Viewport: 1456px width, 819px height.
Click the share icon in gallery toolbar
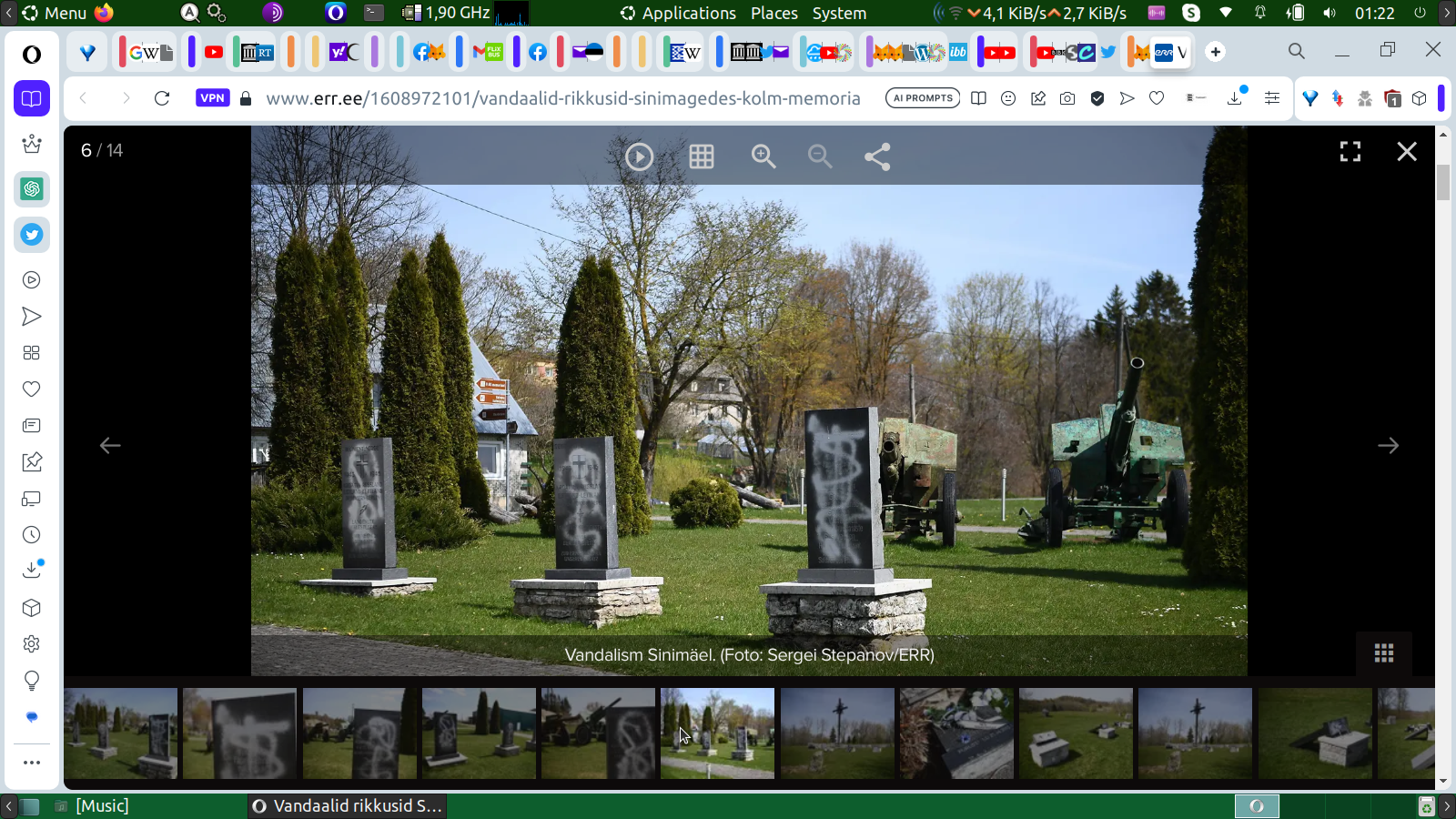pyautogui.click(x=877, y=157)
